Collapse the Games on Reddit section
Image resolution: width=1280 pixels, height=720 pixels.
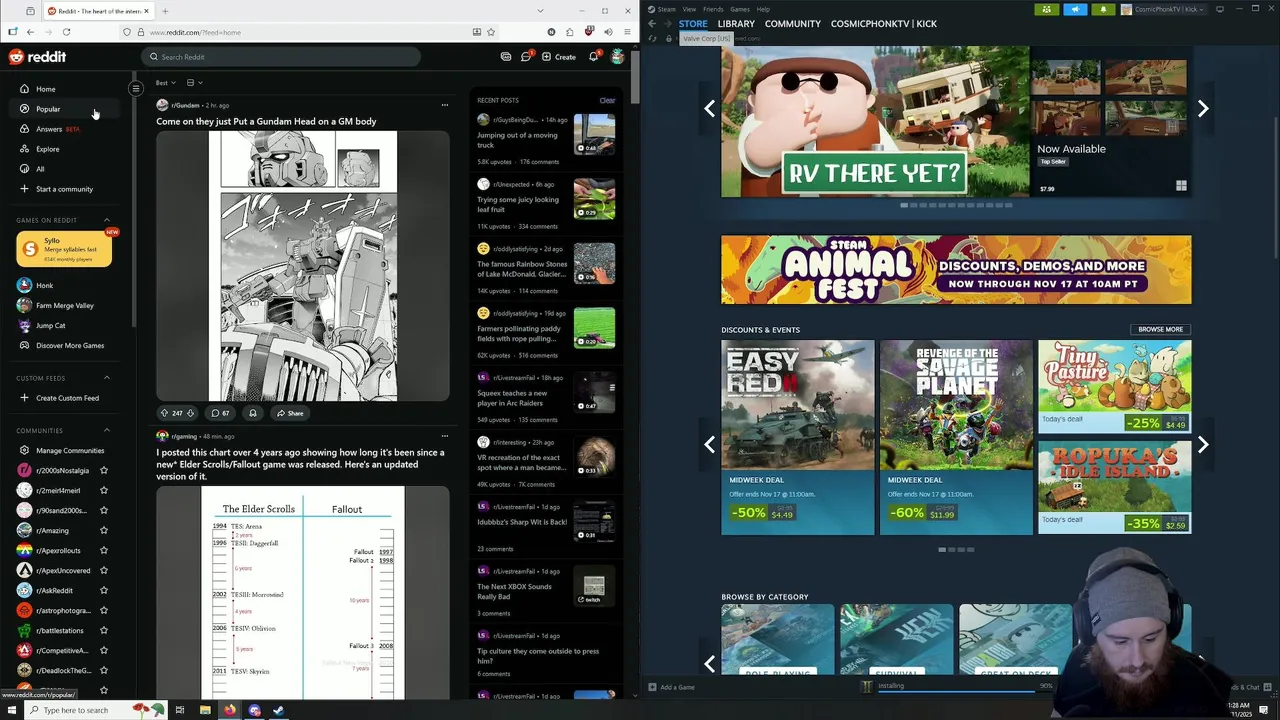click(x=107, y=220)
